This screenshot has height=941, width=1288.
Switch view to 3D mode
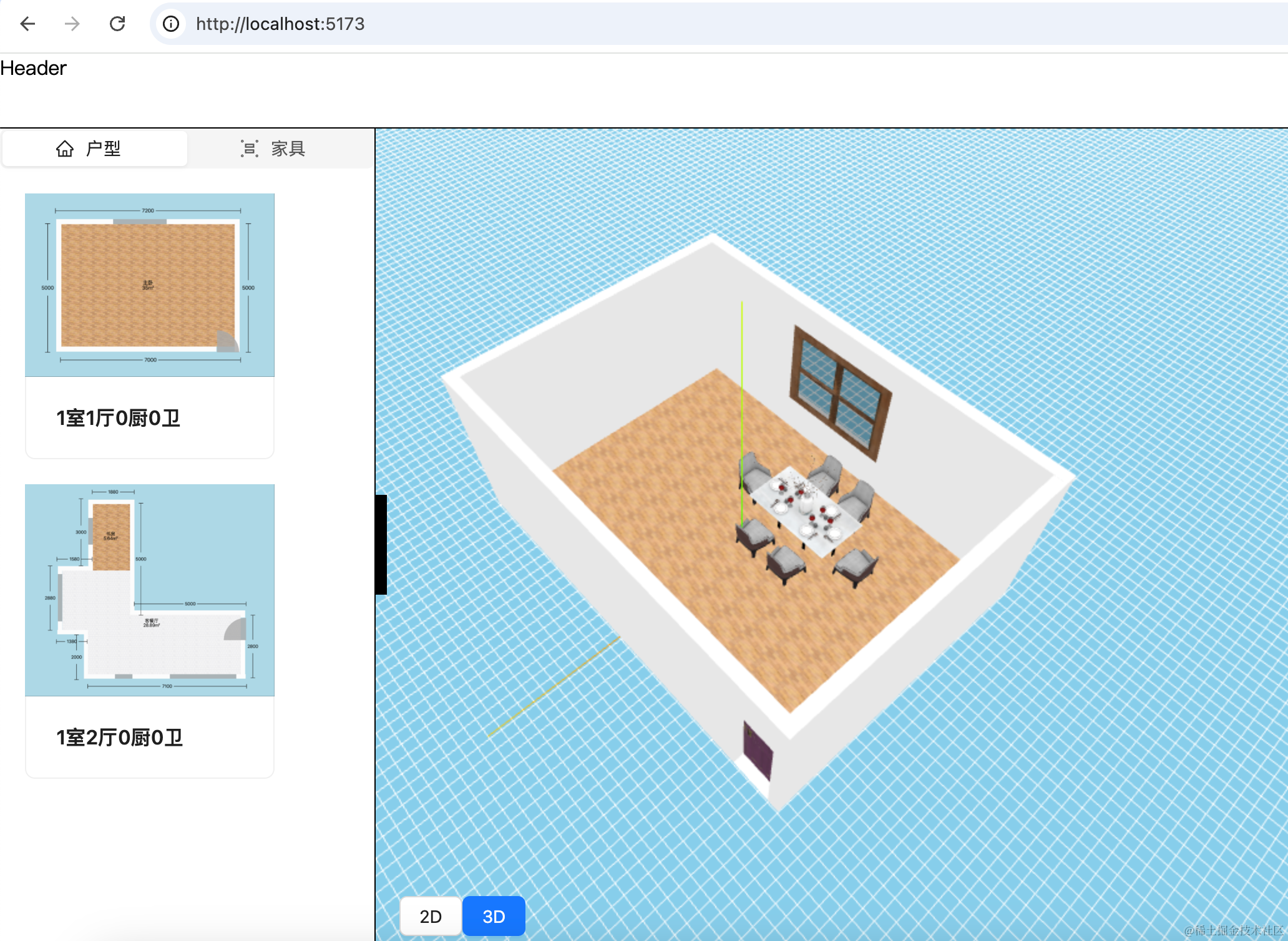pyautogui.click(x=494, y=916)
